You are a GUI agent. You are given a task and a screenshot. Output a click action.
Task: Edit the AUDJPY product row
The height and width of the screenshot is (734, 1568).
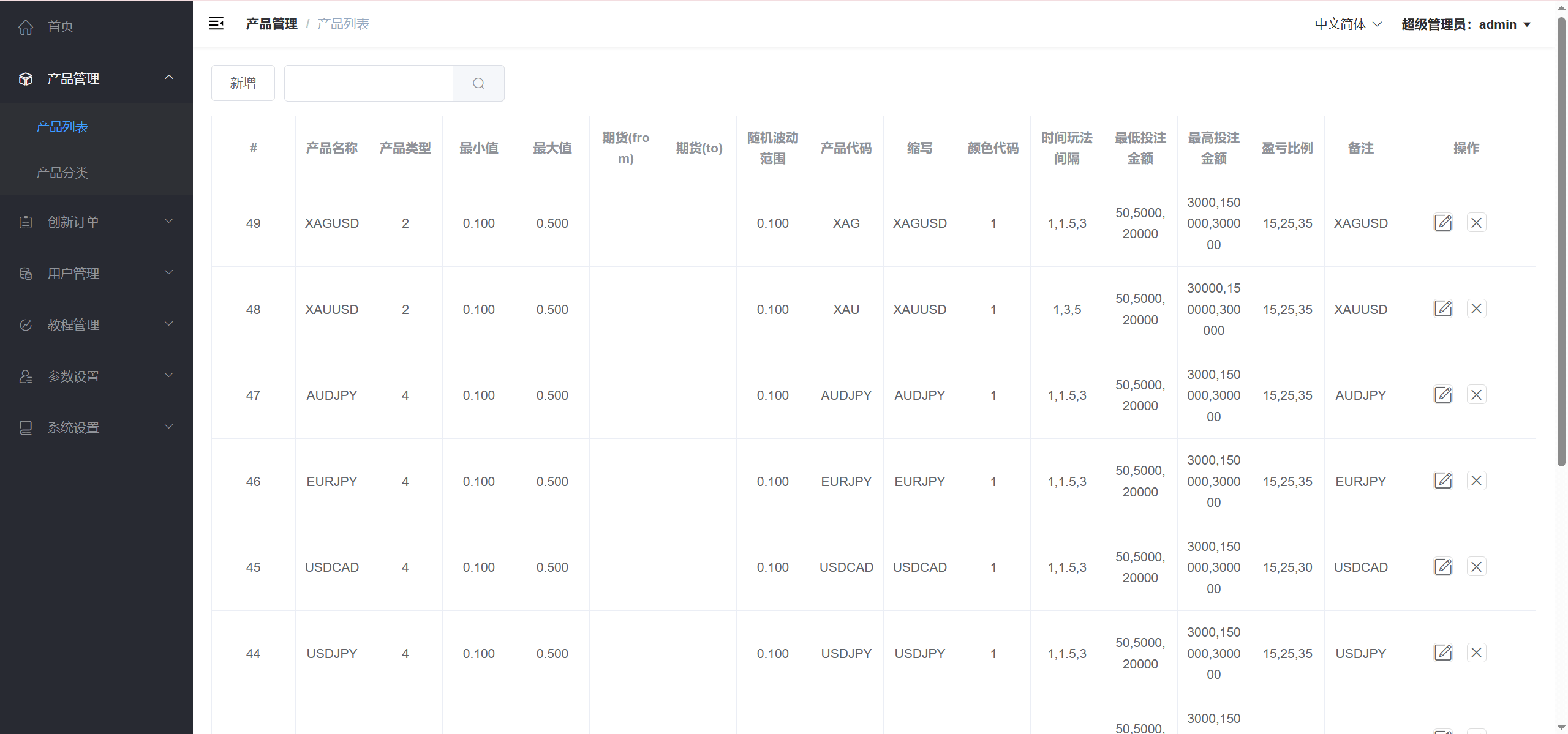tap(1443, 395)
